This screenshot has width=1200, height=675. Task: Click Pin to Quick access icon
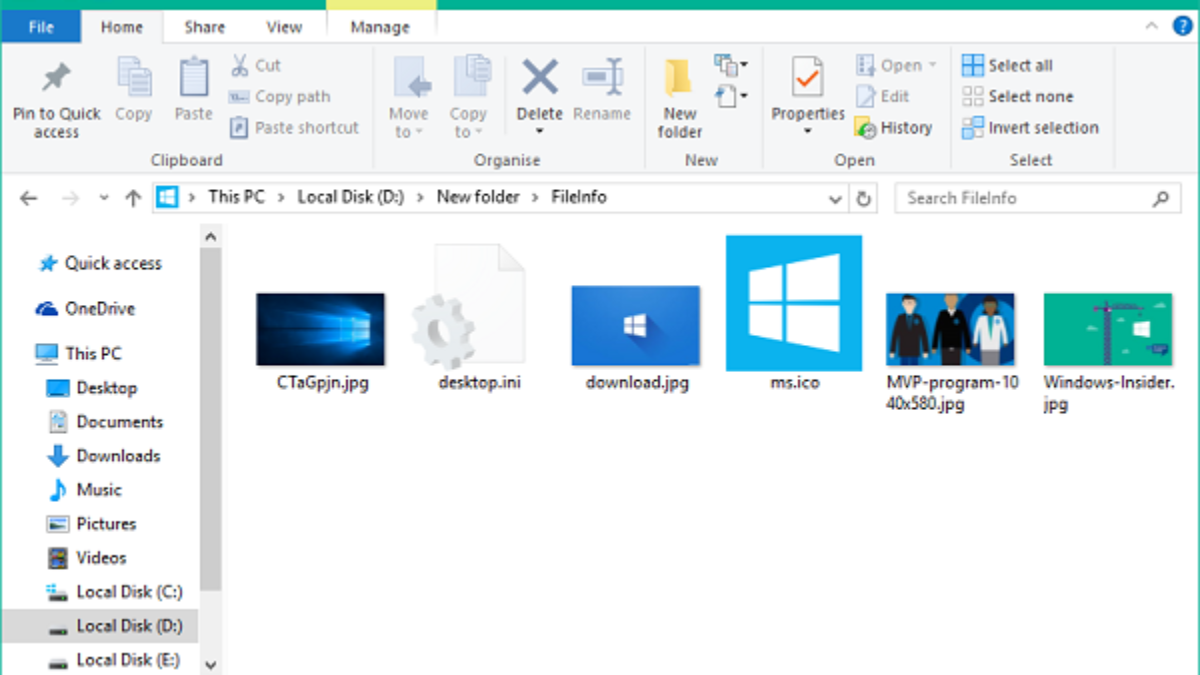(55, 78)
